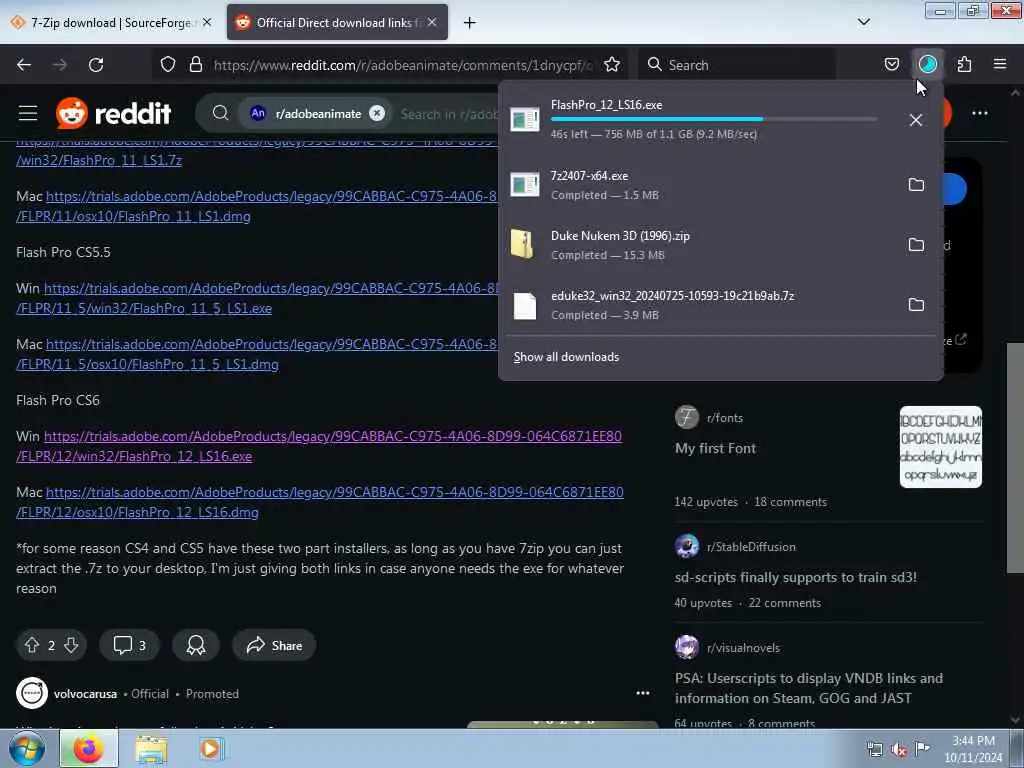Open the post's 3 comments
This screenshot has height=768, width=1024.
coord(129,645)
